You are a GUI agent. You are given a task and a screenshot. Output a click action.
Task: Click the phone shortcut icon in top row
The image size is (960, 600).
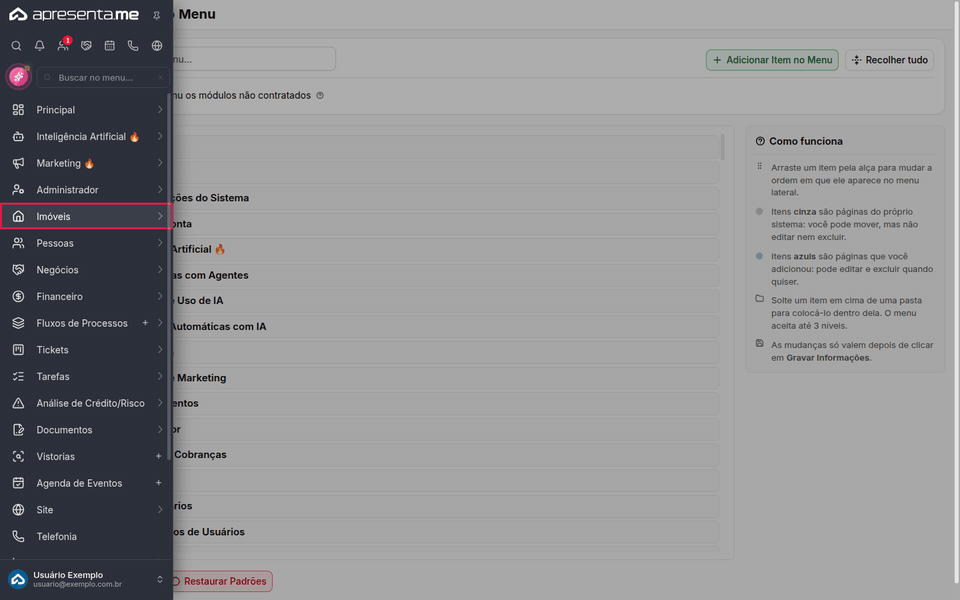pos(133,46)
